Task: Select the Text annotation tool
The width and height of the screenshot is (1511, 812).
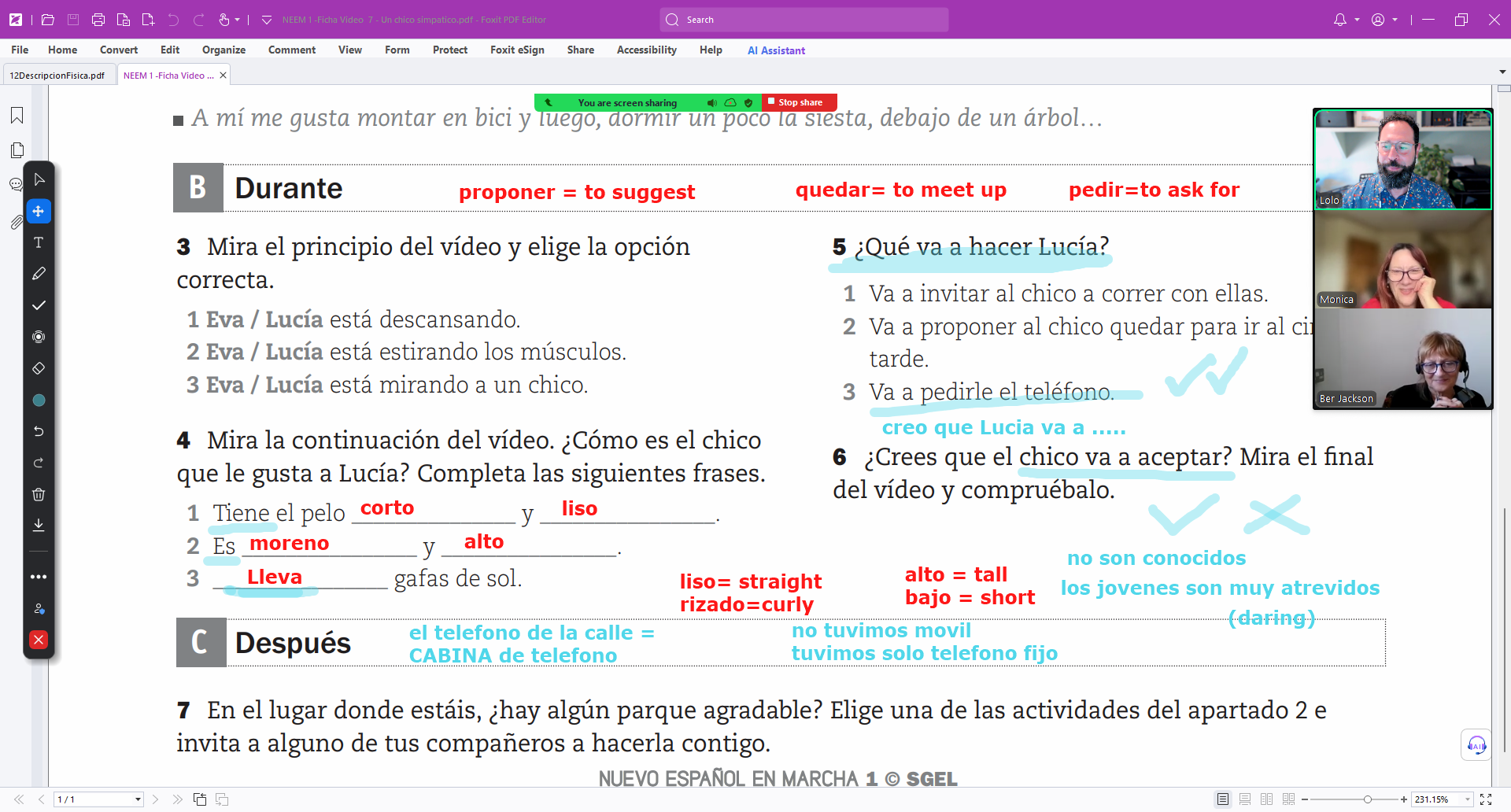Action: click(x=39, y=242)
